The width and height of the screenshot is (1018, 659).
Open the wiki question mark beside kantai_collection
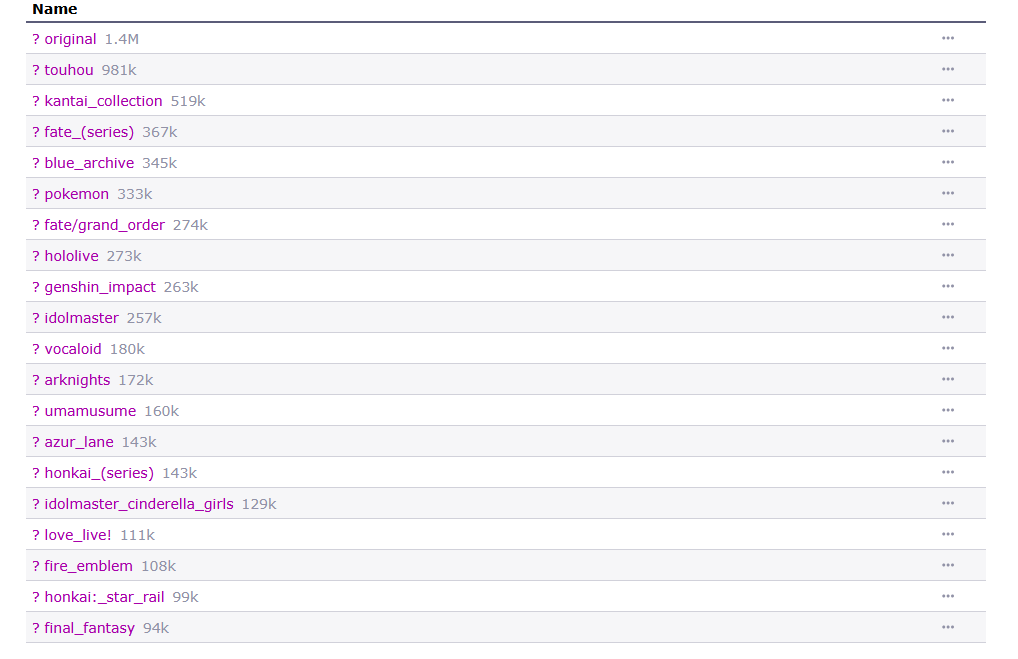(36, 101)
